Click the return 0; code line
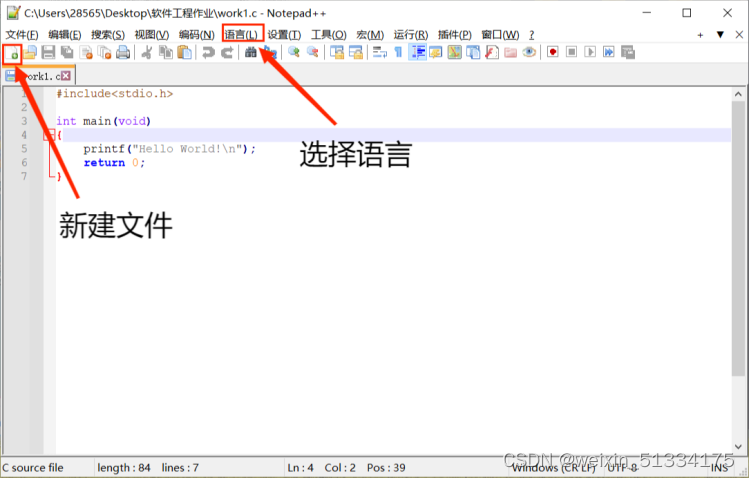The height and width of the screenshot is (479, 750). 114,163
